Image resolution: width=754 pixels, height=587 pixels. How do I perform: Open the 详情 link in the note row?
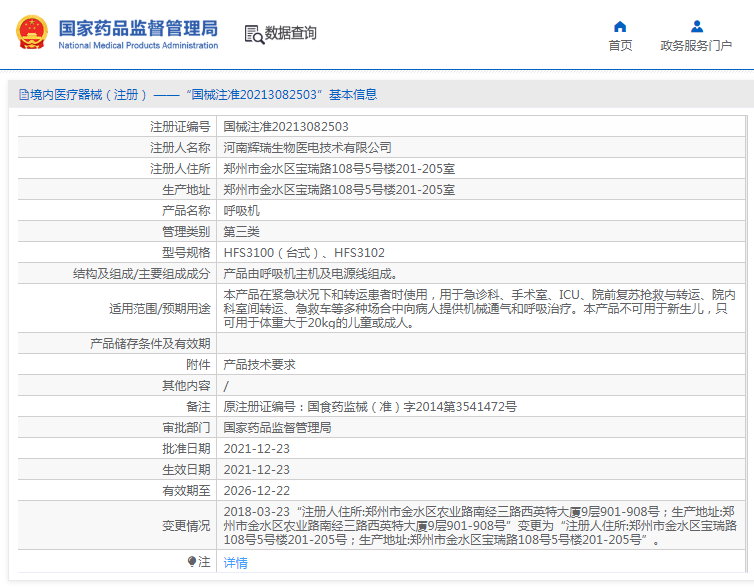click(235, 563)
